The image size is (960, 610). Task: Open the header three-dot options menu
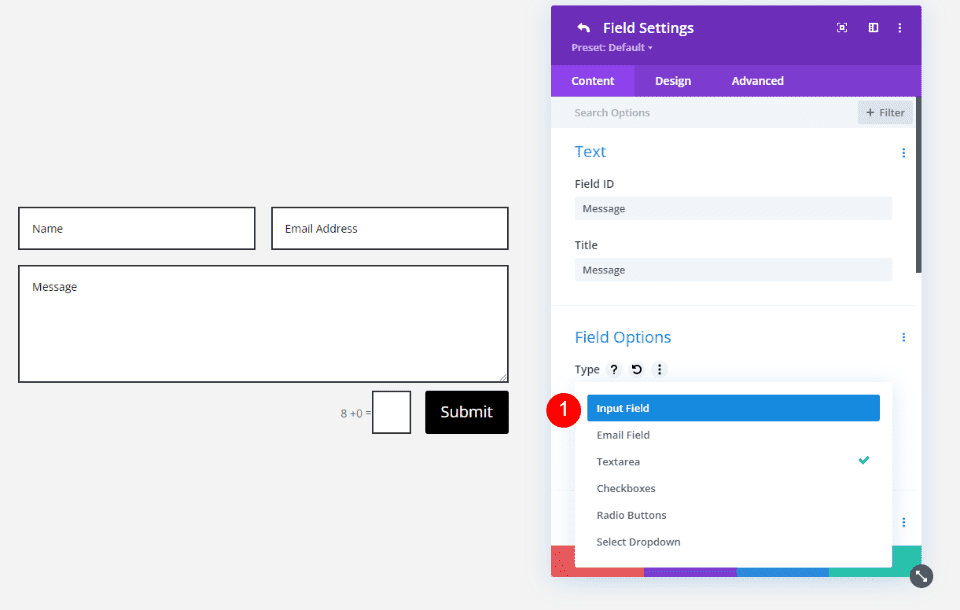click(x=899, y=27)
